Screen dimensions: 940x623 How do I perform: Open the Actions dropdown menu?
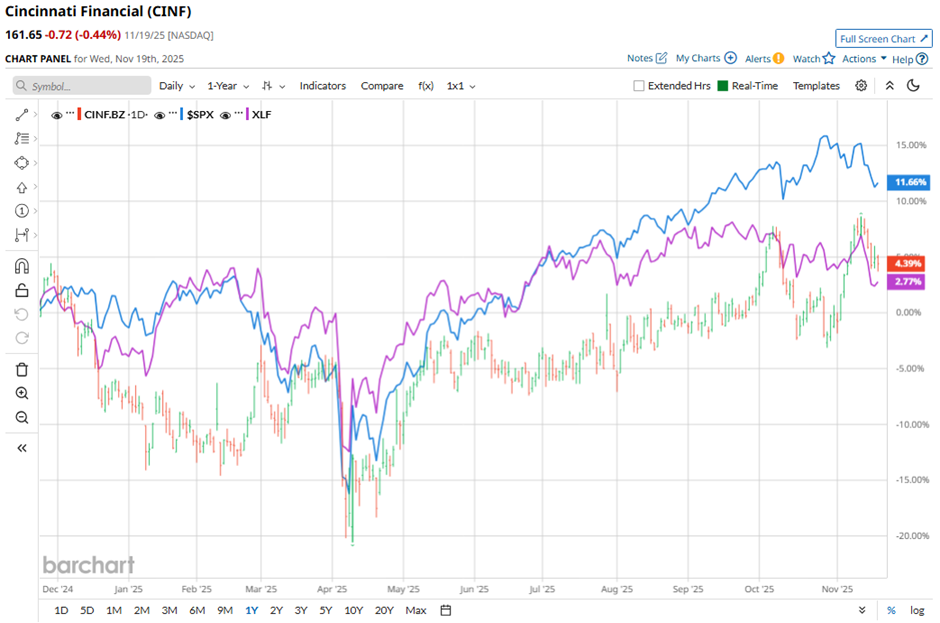click(x=864, y=59)
